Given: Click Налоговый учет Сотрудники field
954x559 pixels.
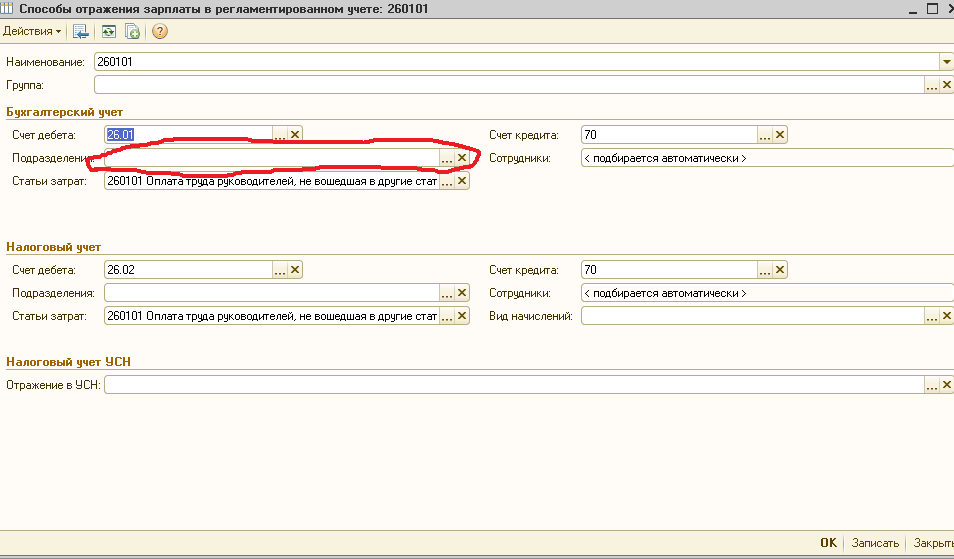Looking at the screenshot, I should click(x=767, y=293).
